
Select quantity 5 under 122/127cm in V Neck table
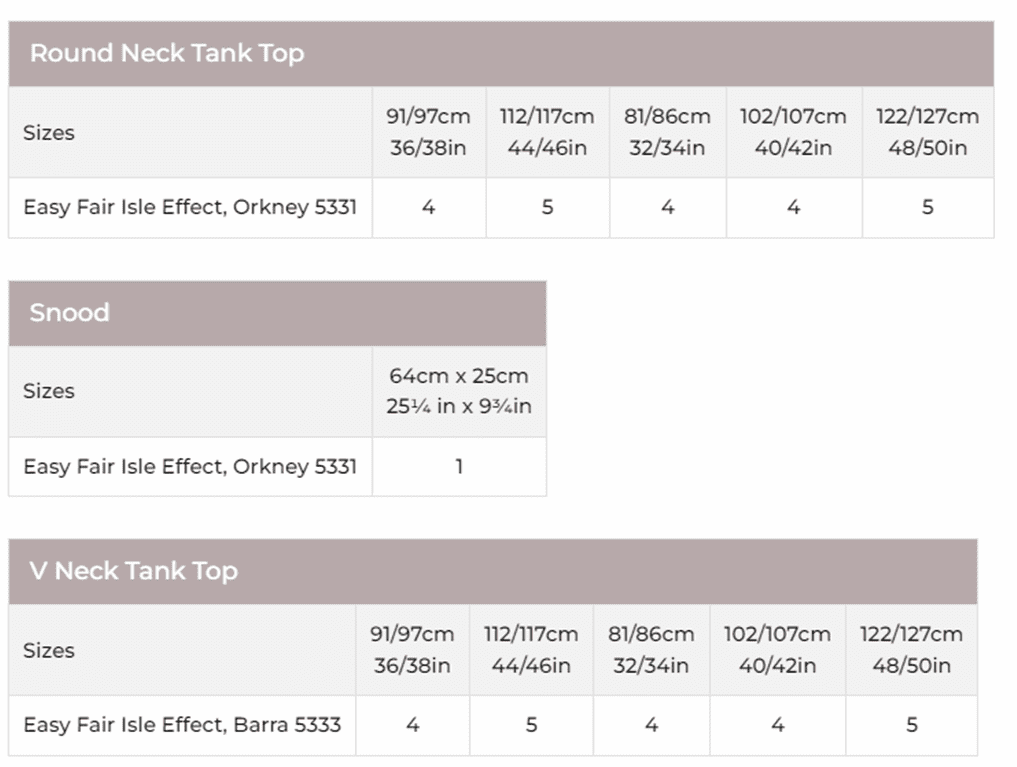(x=911, y=725)
